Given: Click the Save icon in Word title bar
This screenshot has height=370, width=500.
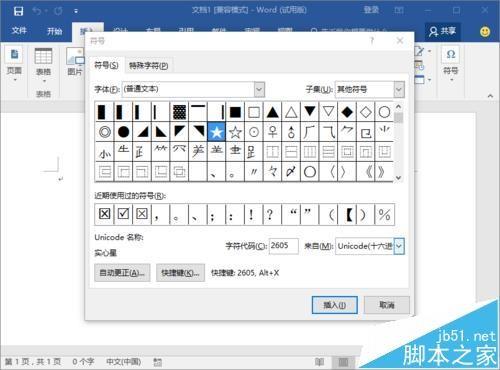Looking at the screenshot, I should coord(18,11).
